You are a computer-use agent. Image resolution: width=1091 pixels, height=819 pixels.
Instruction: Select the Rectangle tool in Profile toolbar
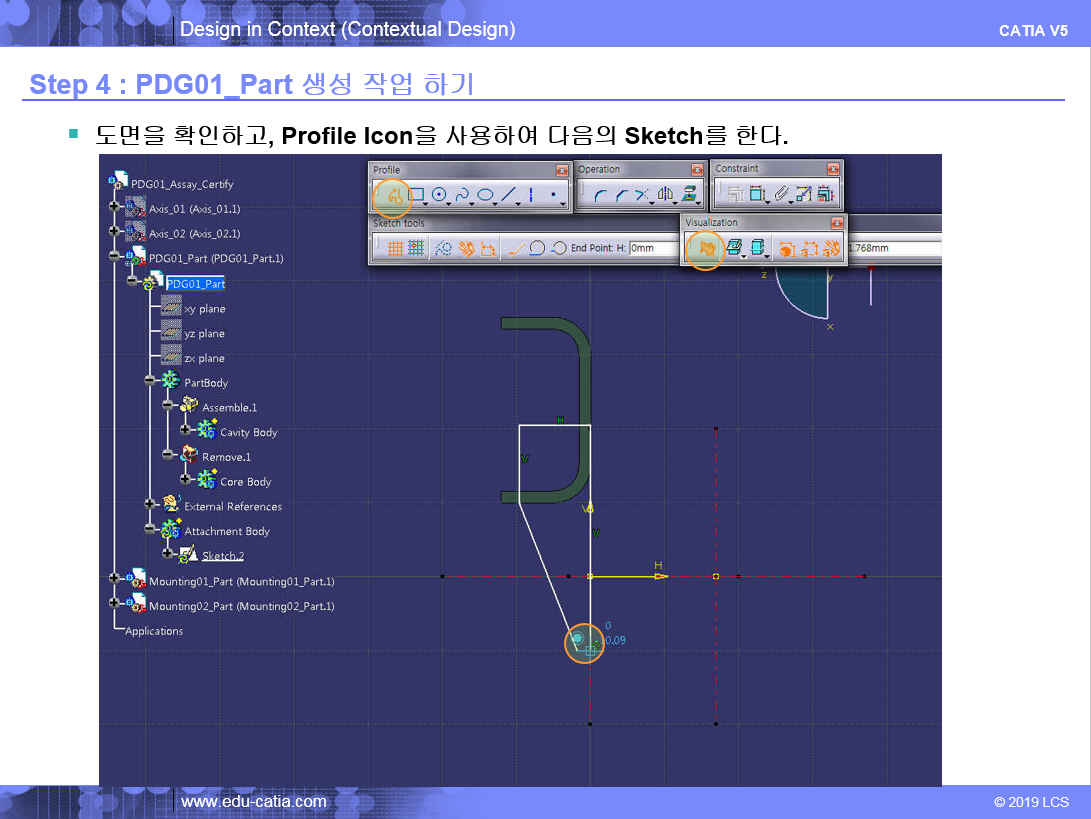417,195
